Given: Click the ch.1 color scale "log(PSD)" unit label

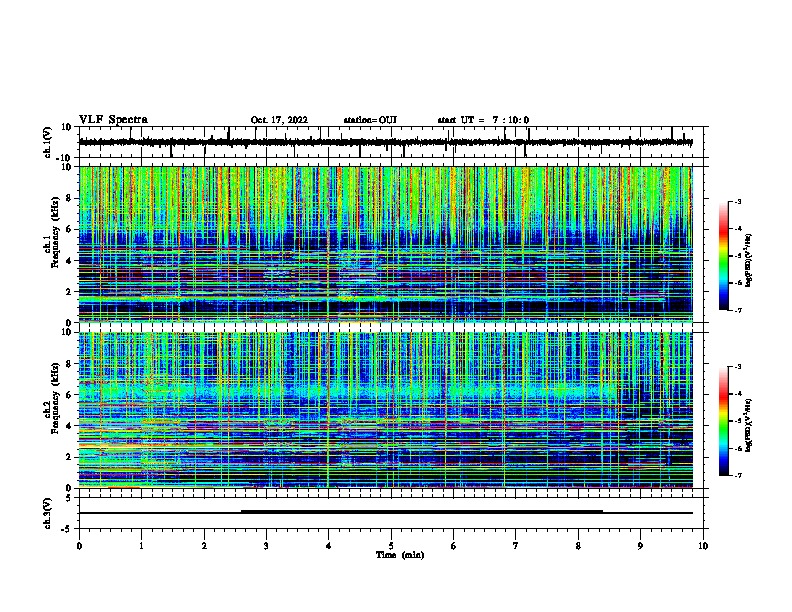Looking at the screenshot, I should coord(749,260).
